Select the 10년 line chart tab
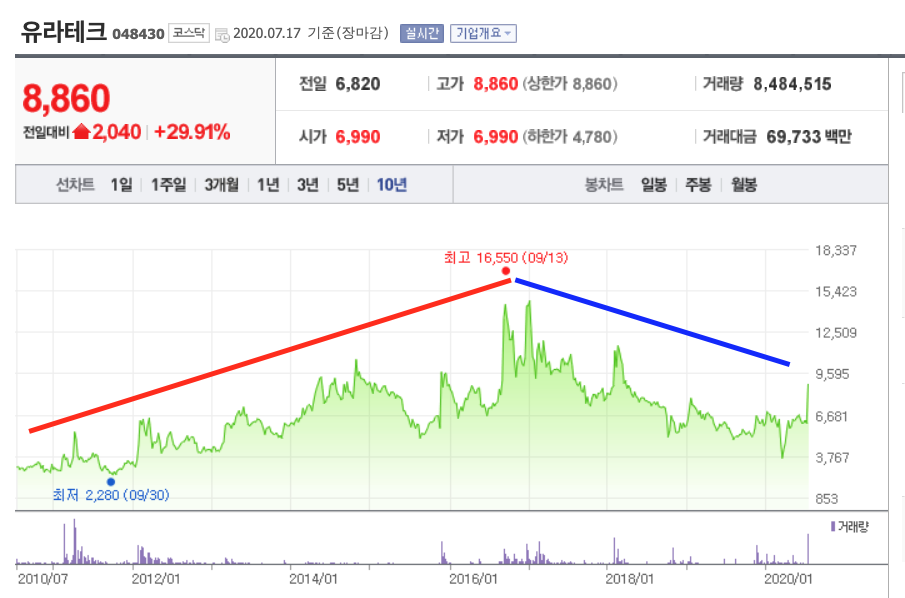 point(392,185)
